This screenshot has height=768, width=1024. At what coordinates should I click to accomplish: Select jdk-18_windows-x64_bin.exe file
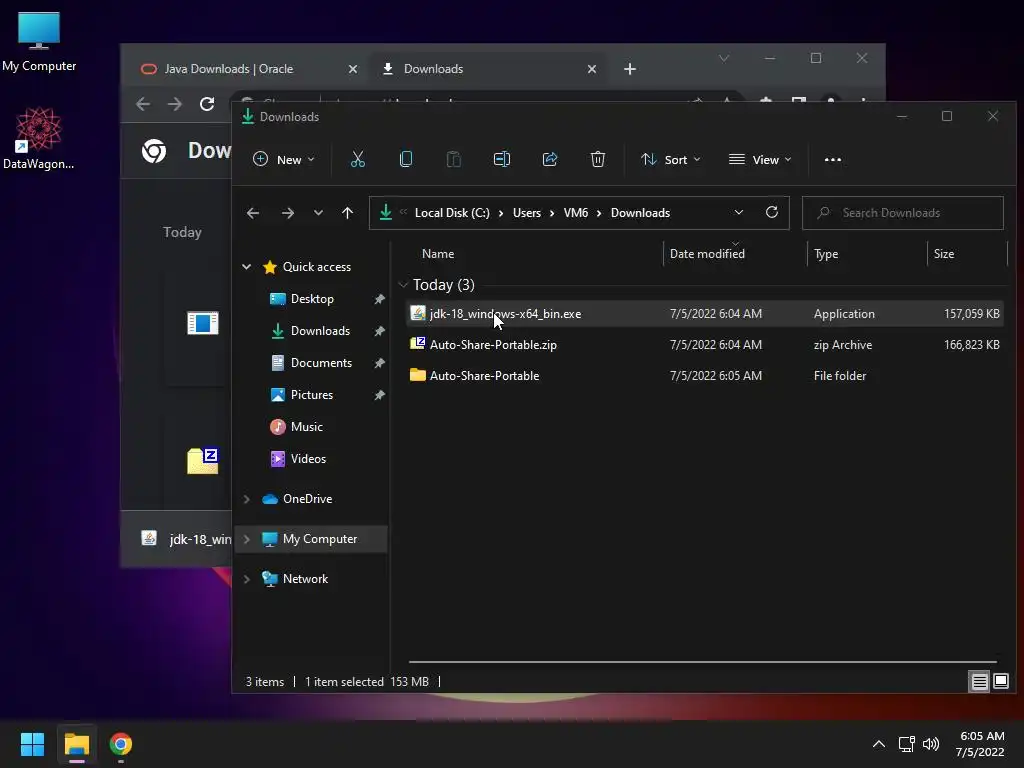(x=705, y=313)
